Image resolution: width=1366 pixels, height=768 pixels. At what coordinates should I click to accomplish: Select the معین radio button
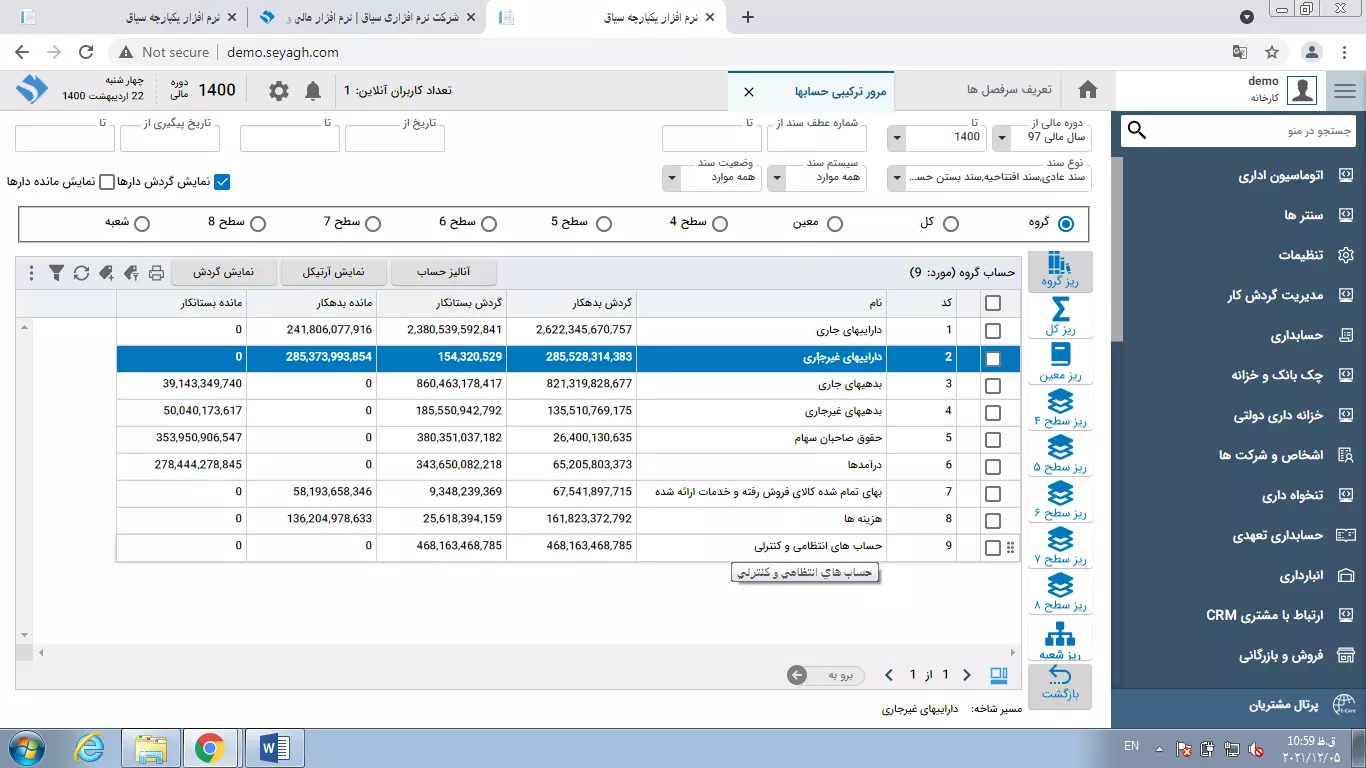pos(835,223)
